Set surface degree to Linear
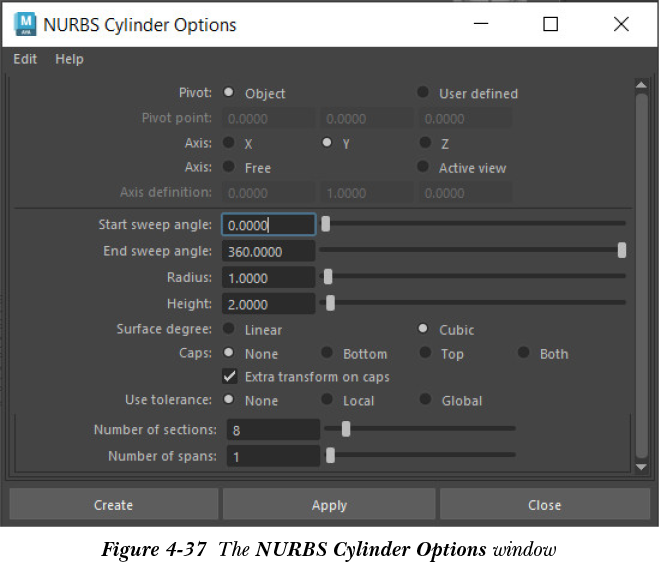The image size is (659, 572). (x=229, y=329)
